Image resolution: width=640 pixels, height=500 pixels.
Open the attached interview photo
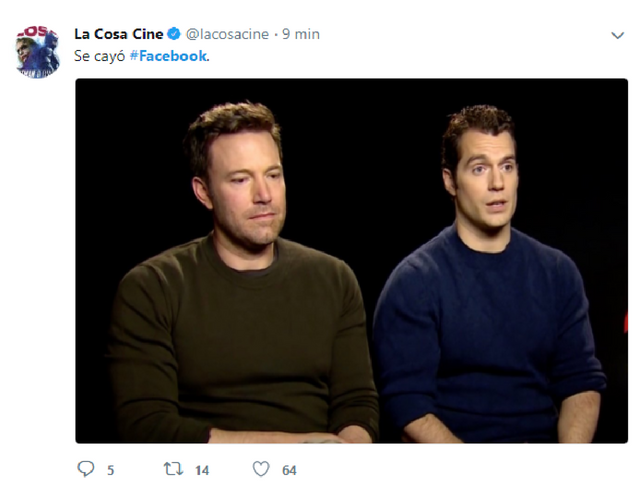pos(351,260)
